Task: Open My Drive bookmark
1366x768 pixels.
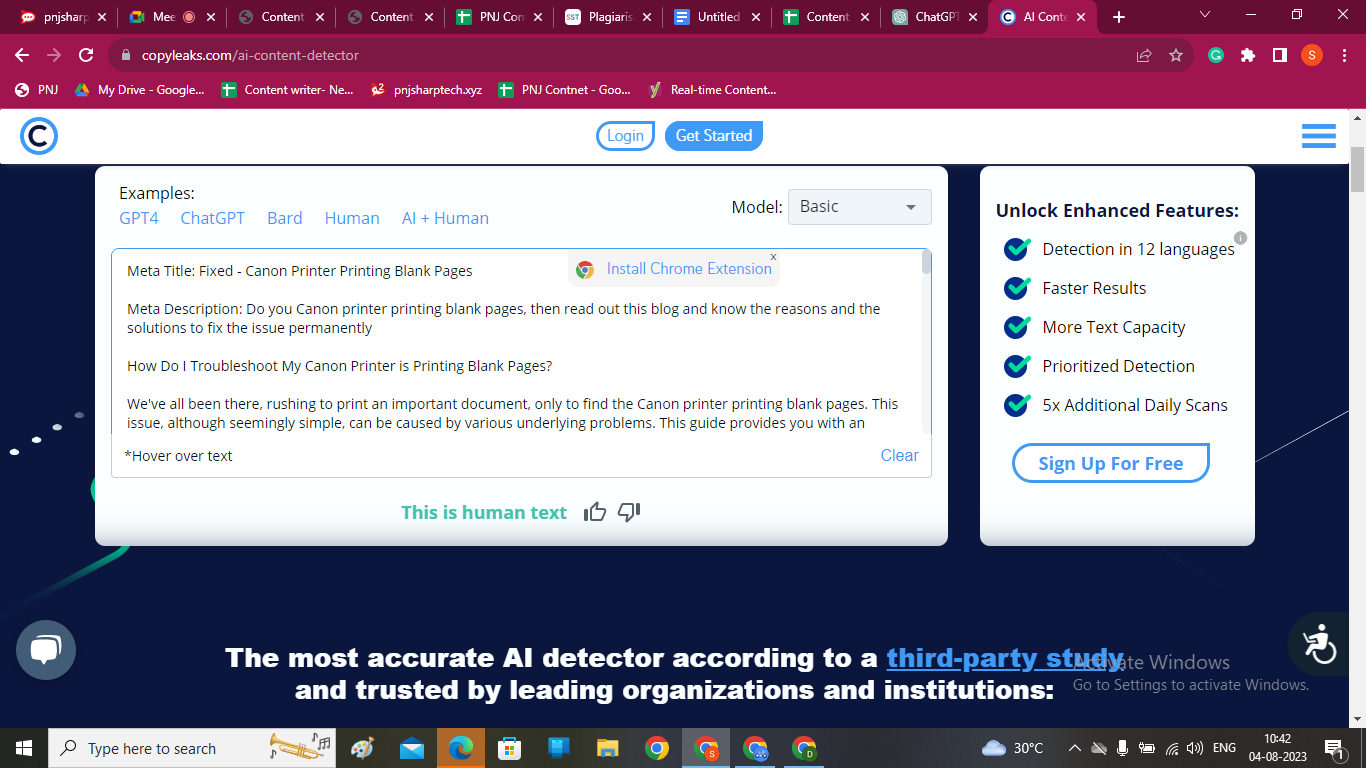Action: click(x=139, y=90)
